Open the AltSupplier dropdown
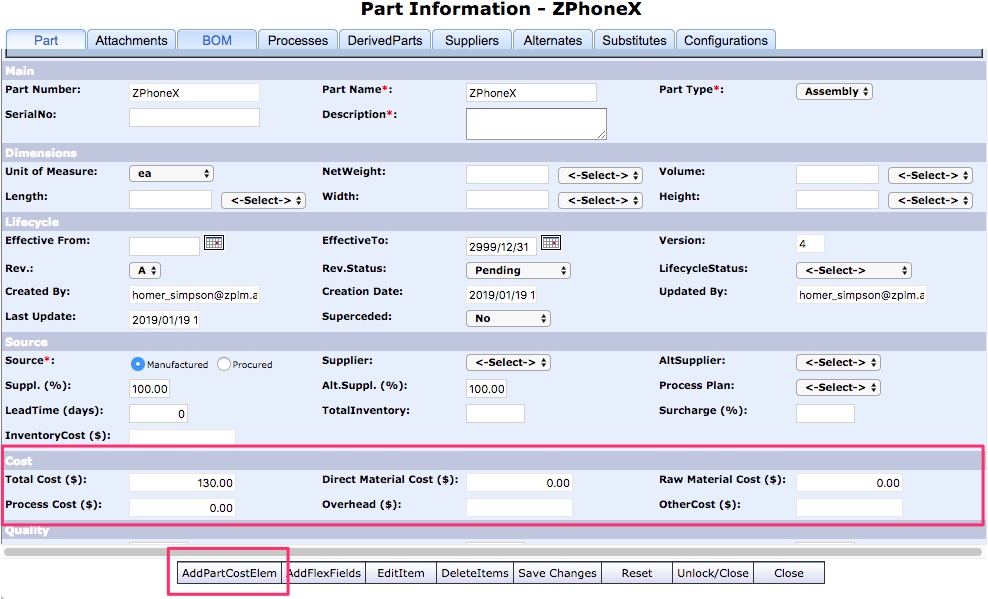Screen dimensions: 988x599 [x=839, y=362]
